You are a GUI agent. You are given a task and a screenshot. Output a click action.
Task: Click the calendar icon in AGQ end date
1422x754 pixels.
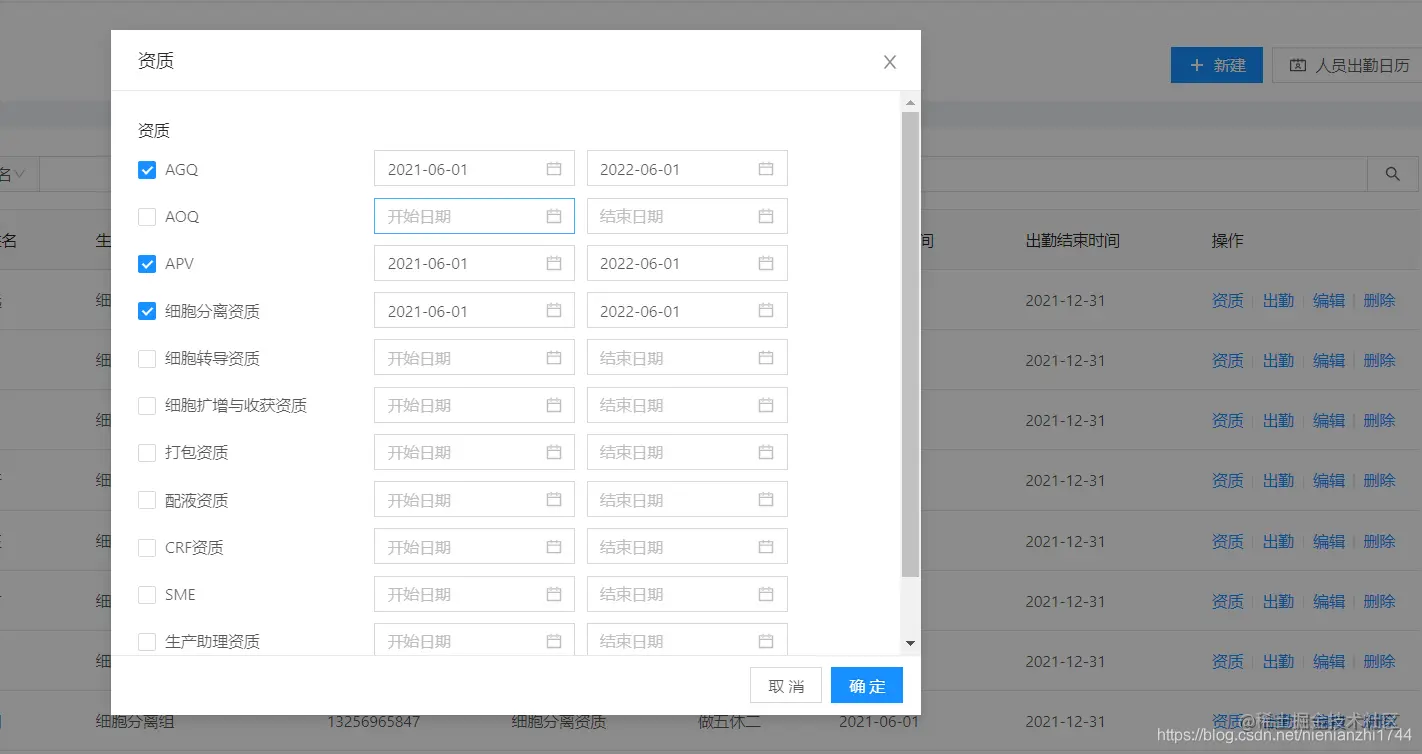click(x=766, y=169)
